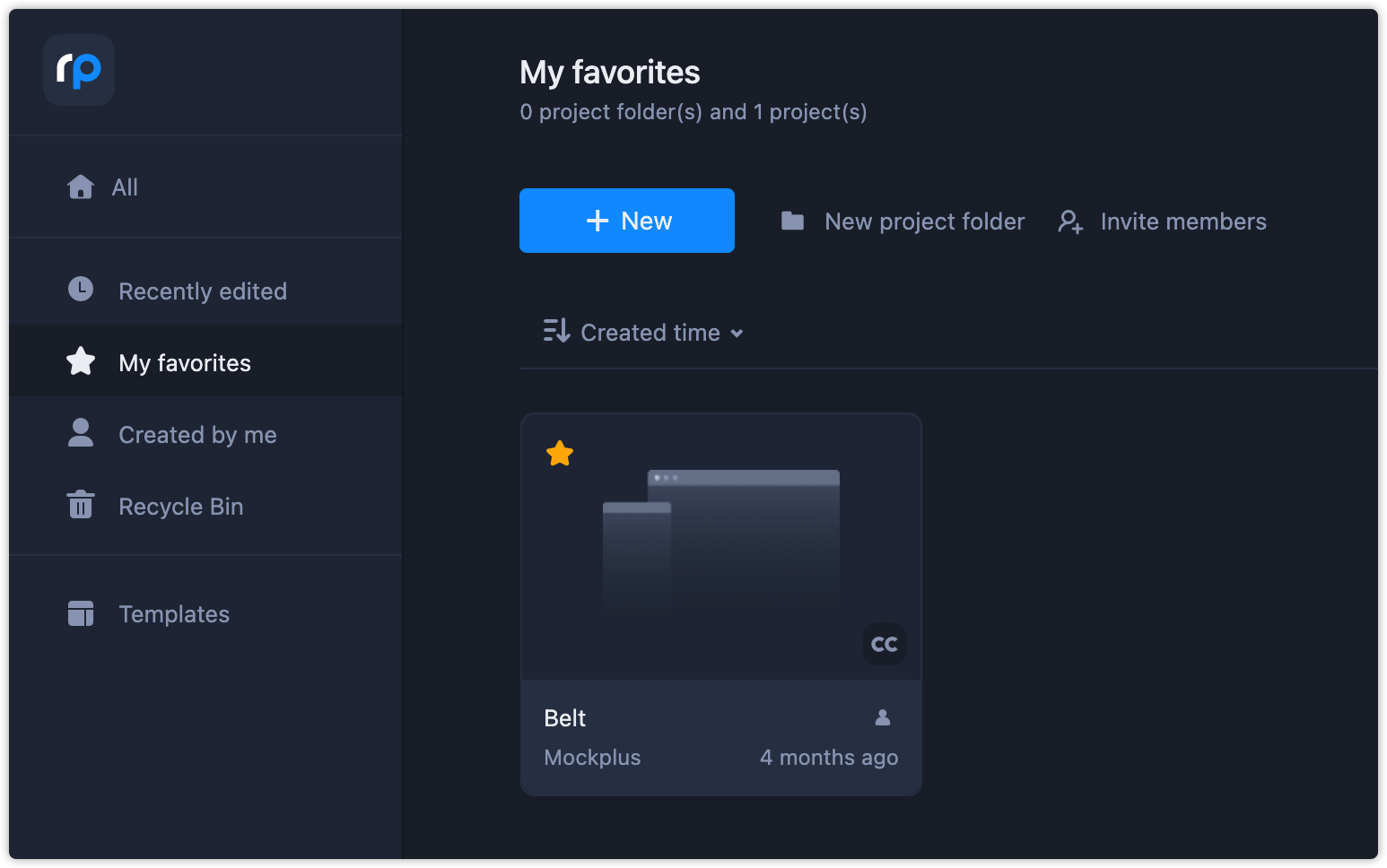Click the Invite members person-plus icon
Viewport: 1387px width, 868px height.
1070,221
